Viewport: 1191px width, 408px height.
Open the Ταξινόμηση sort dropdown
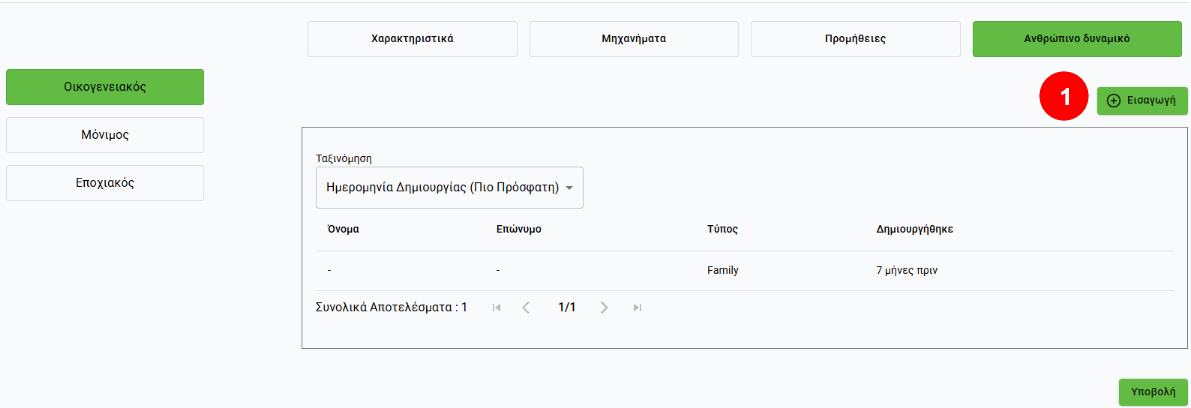449,188
